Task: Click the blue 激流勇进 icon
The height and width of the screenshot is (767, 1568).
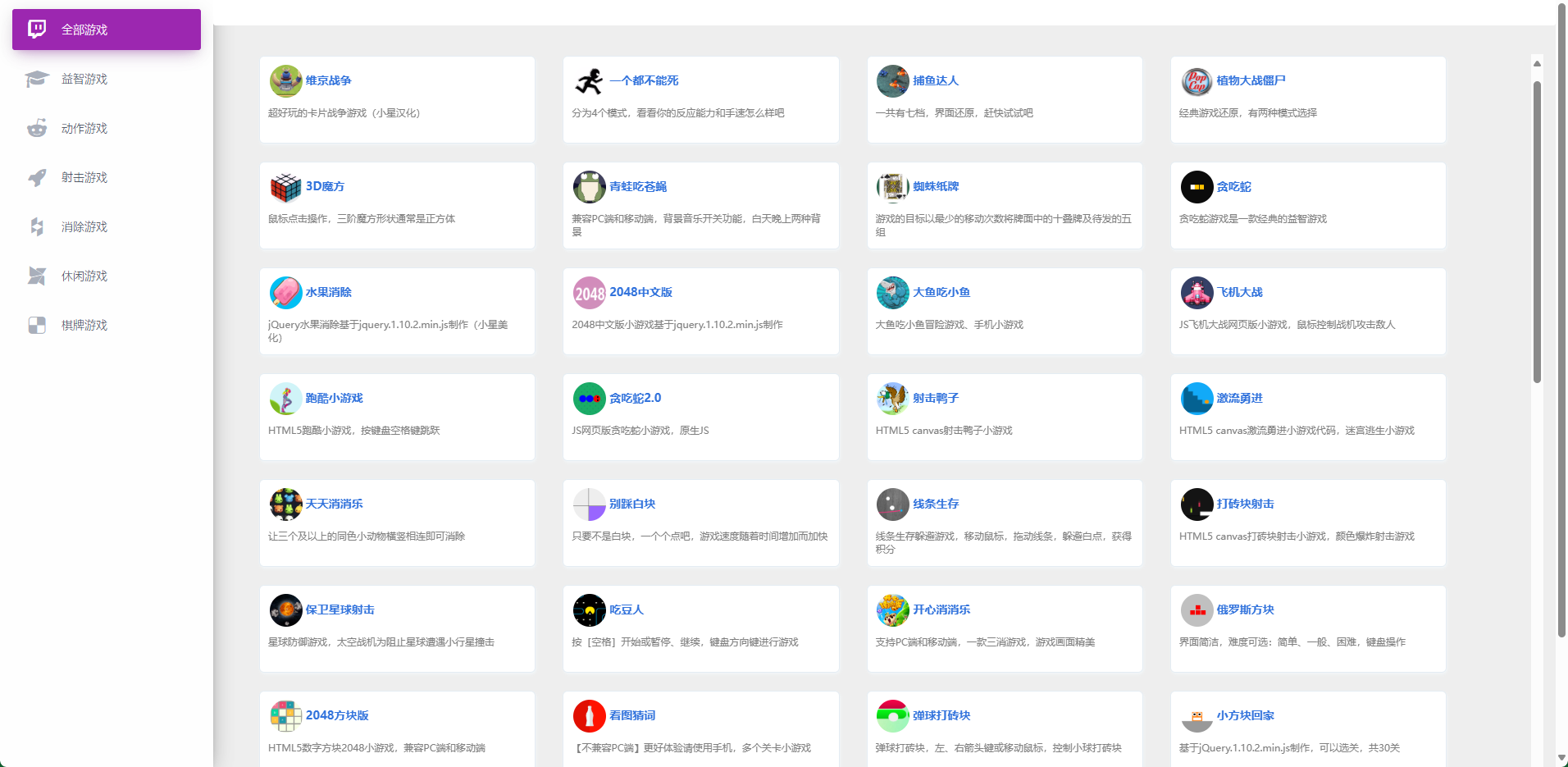Action: (x=1197, y=399)
